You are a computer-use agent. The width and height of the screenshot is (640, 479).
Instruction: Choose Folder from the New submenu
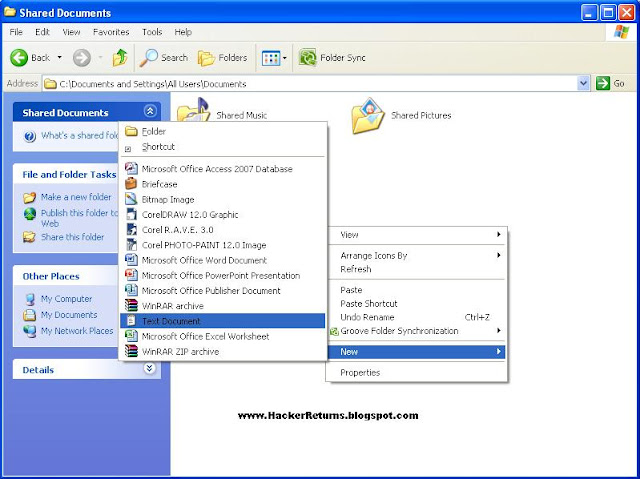pyautogui.click(x=223, y=131)
